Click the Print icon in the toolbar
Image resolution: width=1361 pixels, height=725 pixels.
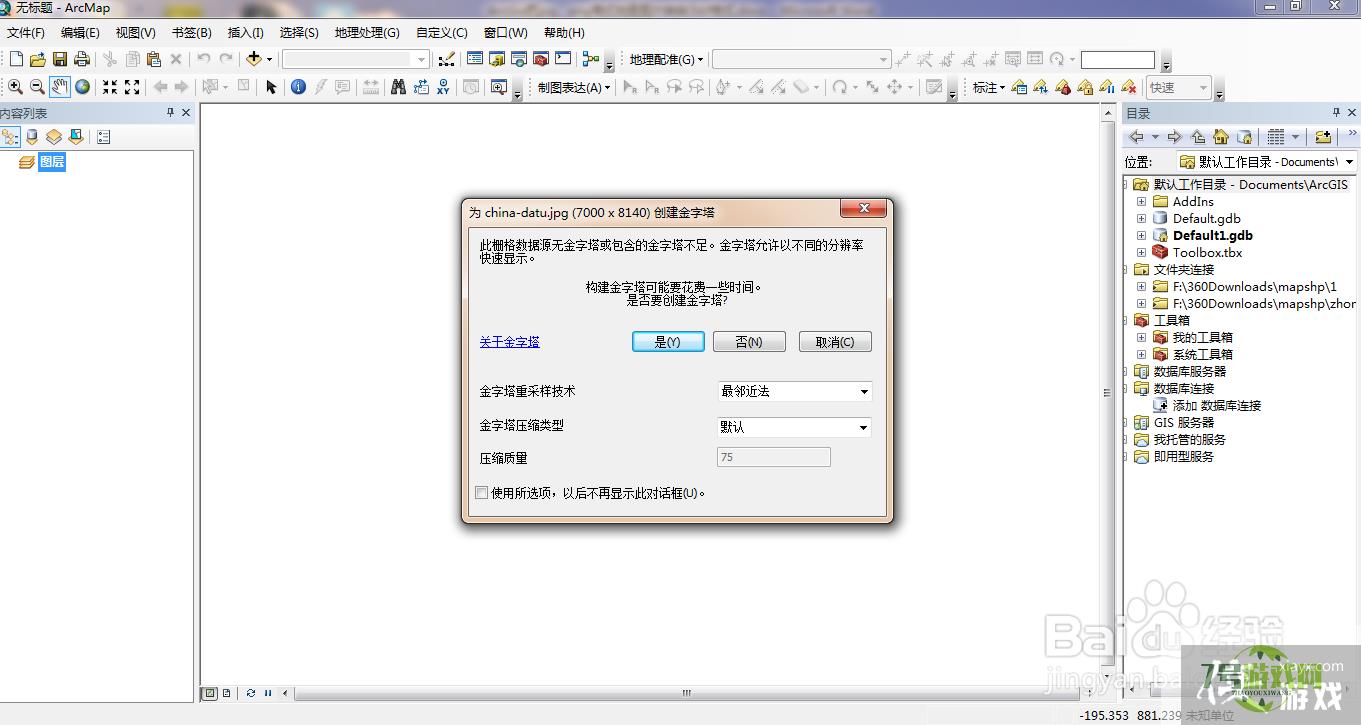click(82, 60)
